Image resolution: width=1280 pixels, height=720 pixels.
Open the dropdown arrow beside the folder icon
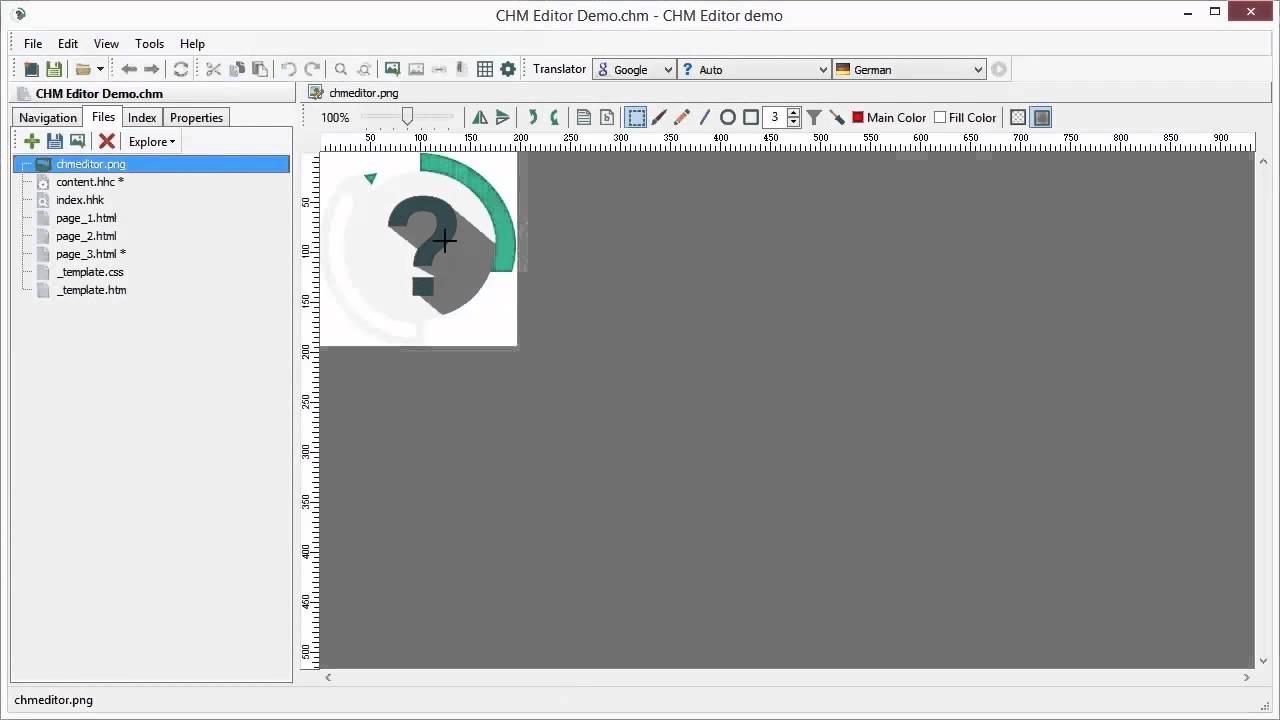(x=100, y=70)
